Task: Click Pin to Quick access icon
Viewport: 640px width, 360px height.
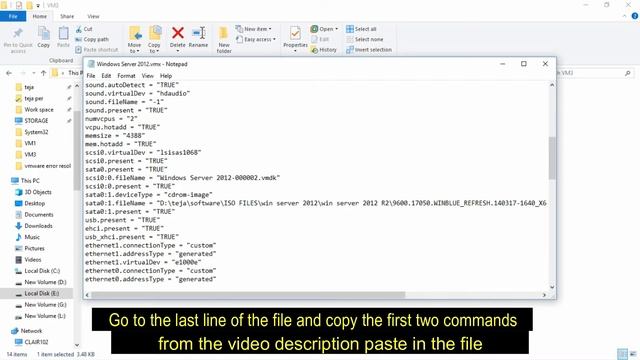Action: pos(18,33)
